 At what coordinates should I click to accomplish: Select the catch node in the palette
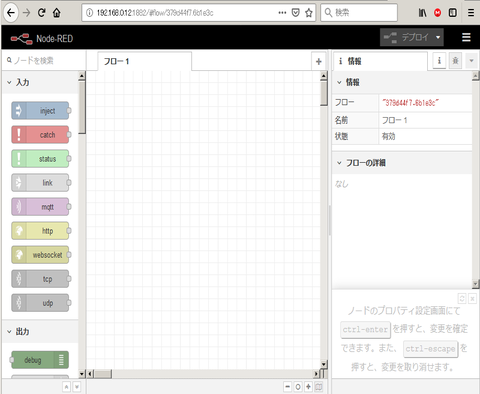40,135
